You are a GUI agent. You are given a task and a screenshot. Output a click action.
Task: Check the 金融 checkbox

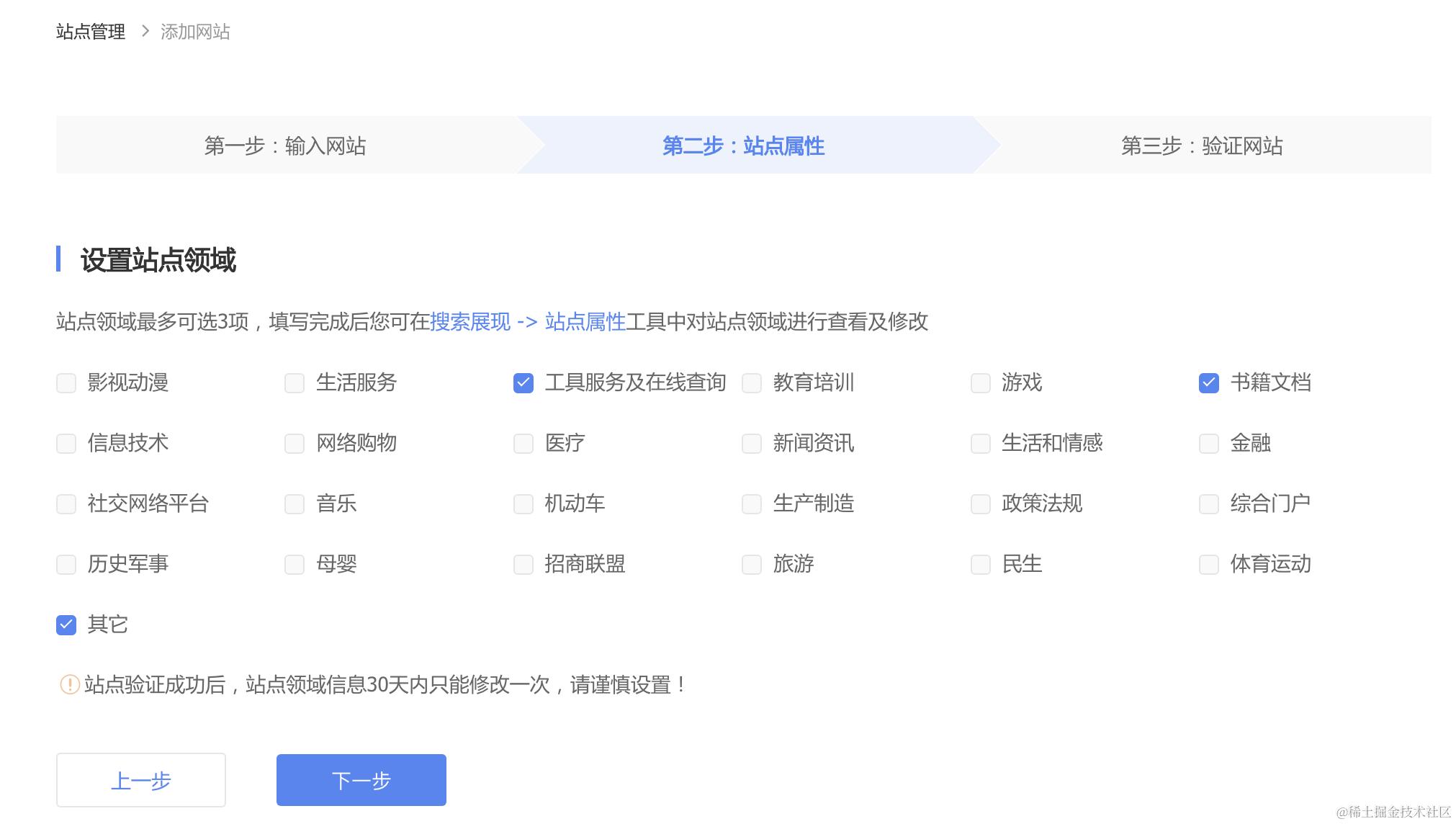coord(1209,444)
